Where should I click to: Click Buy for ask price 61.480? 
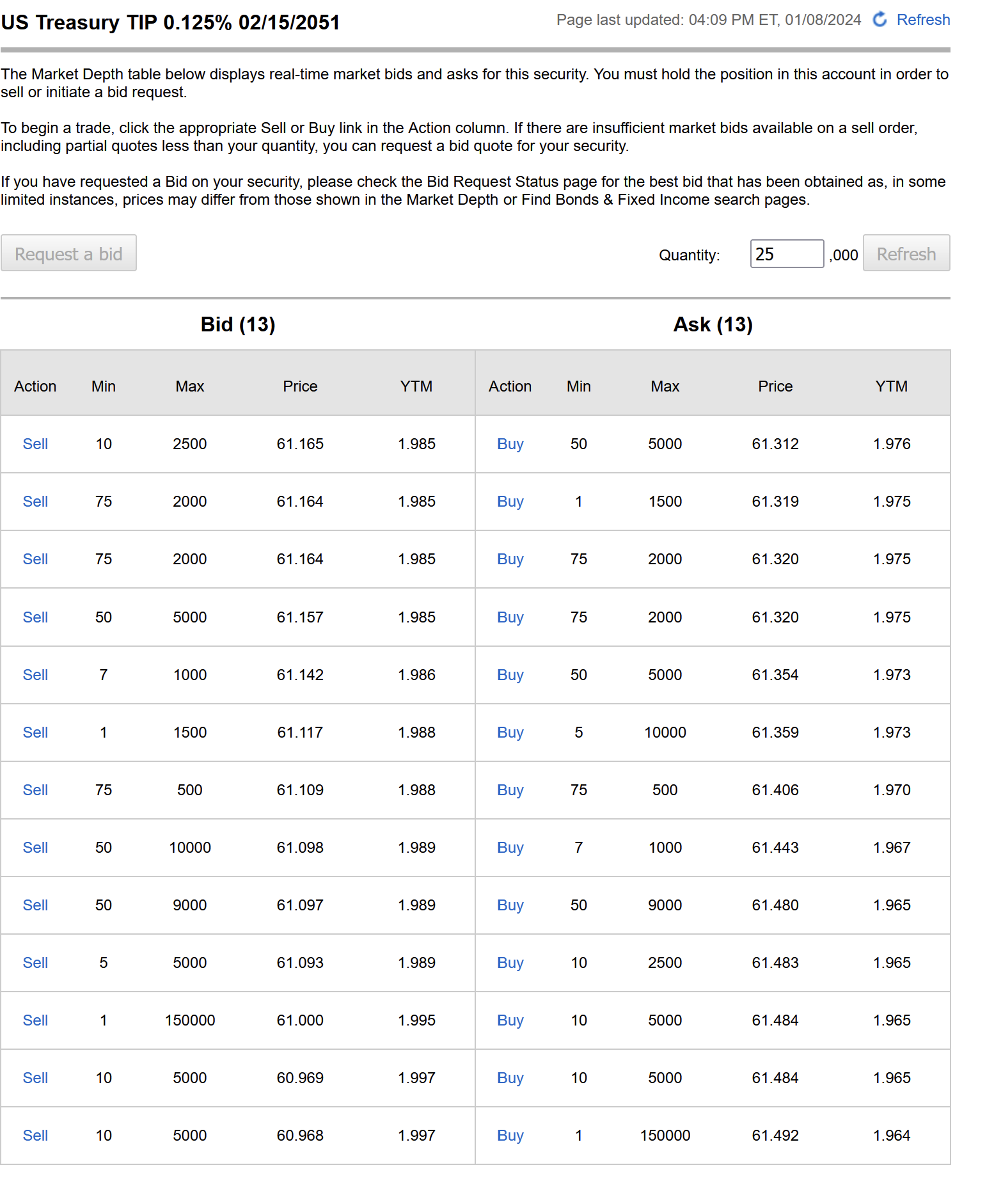pos(510,905)
